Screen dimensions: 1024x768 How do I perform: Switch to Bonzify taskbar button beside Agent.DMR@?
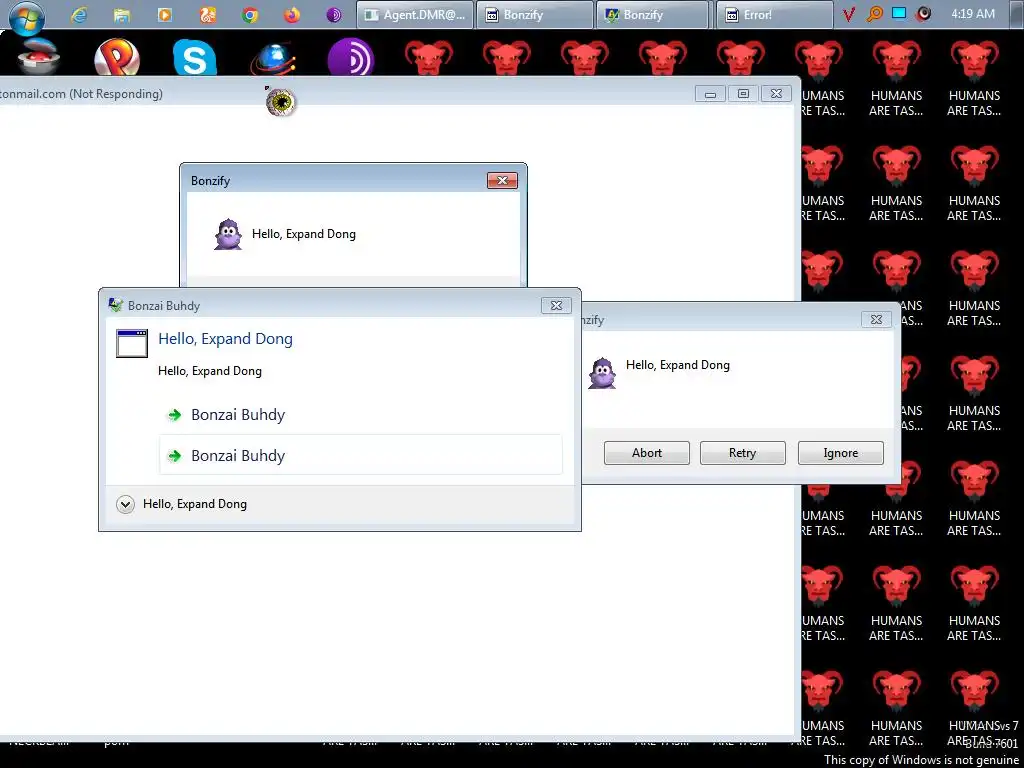535,15
